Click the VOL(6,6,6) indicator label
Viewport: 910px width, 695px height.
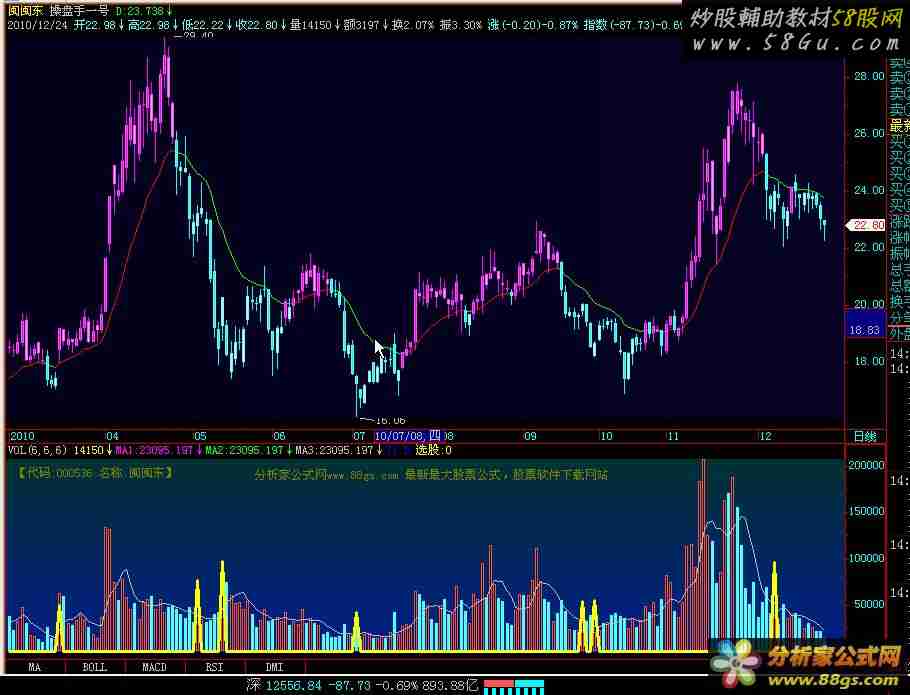tap(38, 450)
